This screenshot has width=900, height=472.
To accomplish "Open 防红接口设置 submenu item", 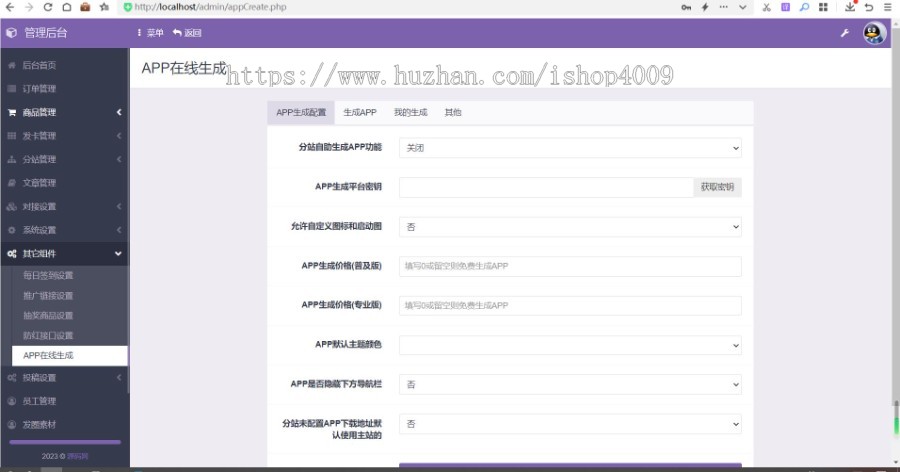I will 69,335.
